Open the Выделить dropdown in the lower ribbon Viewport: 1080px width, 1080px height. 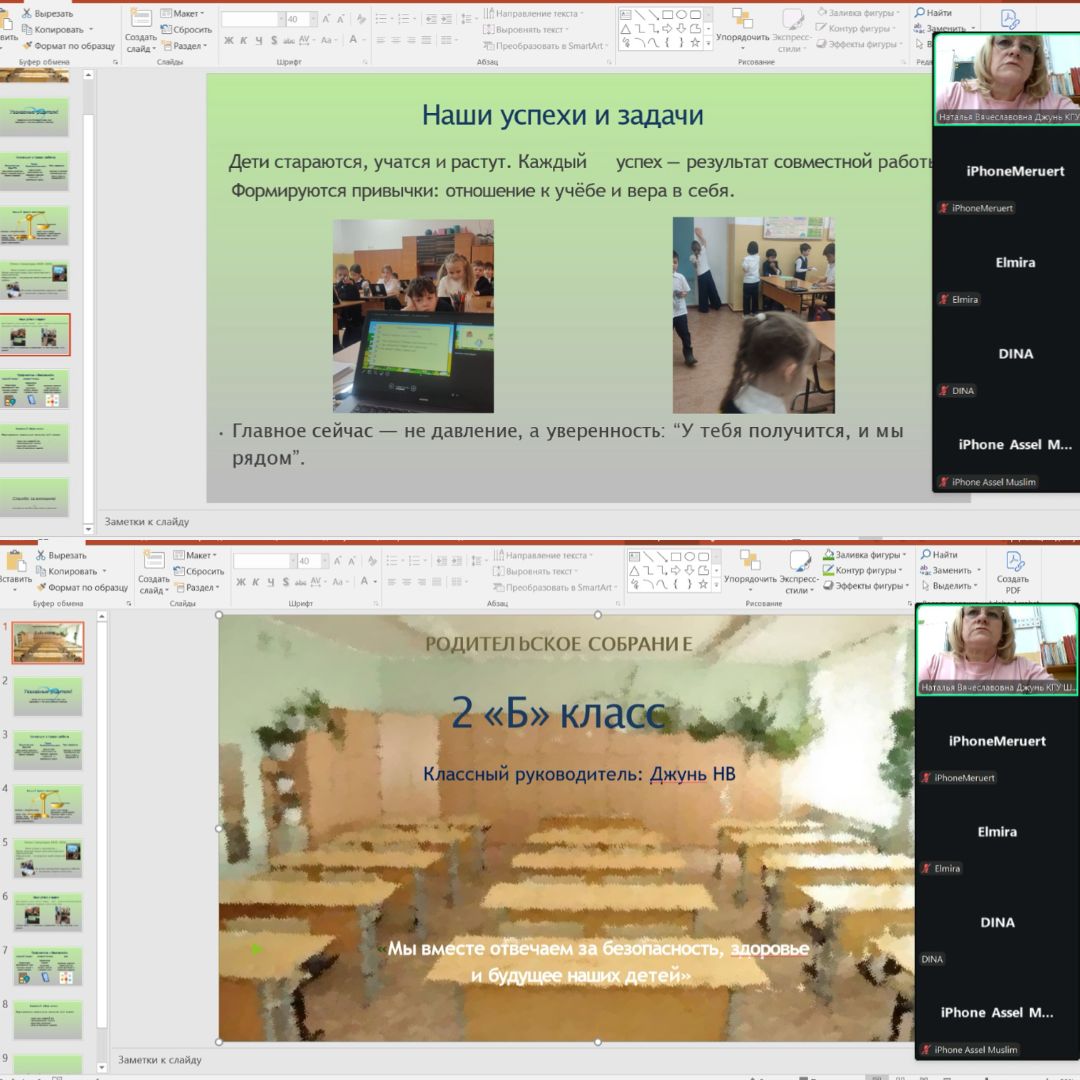tap(951, 586)
